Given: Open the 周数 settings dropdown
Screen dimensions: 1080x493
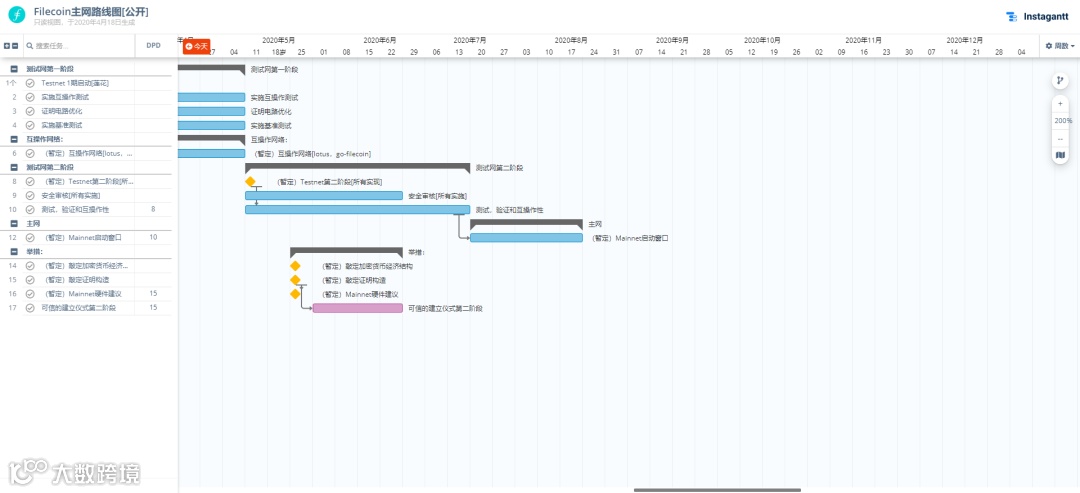Looking at the screenshot, I should tap(1060, 46).
